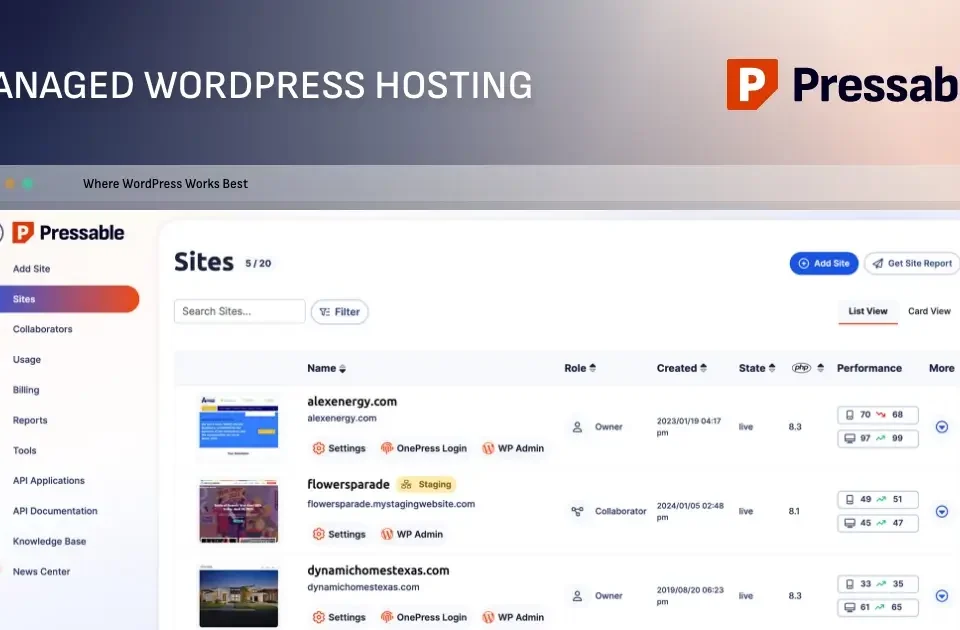Click the Search Sites input field
Screen dimensions: 960x630
tap(239, 312)
